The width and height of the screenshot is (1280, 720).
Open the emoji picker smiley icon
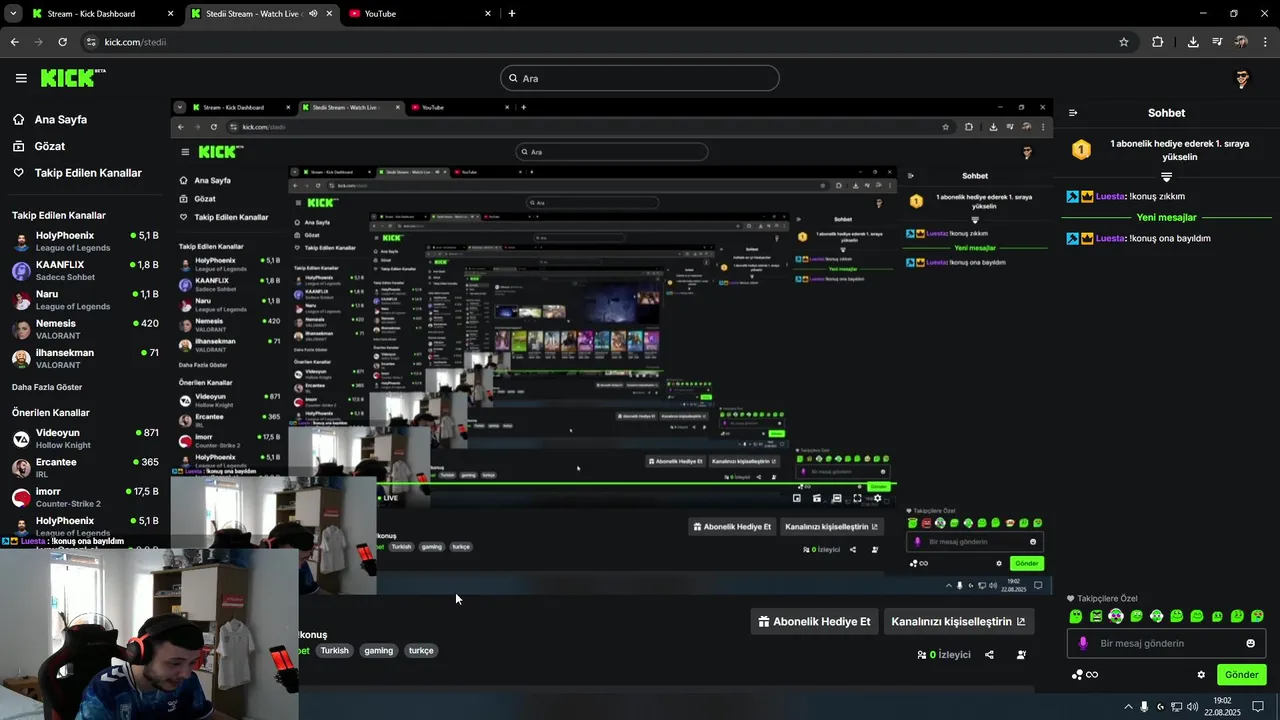coord(1250,643)
